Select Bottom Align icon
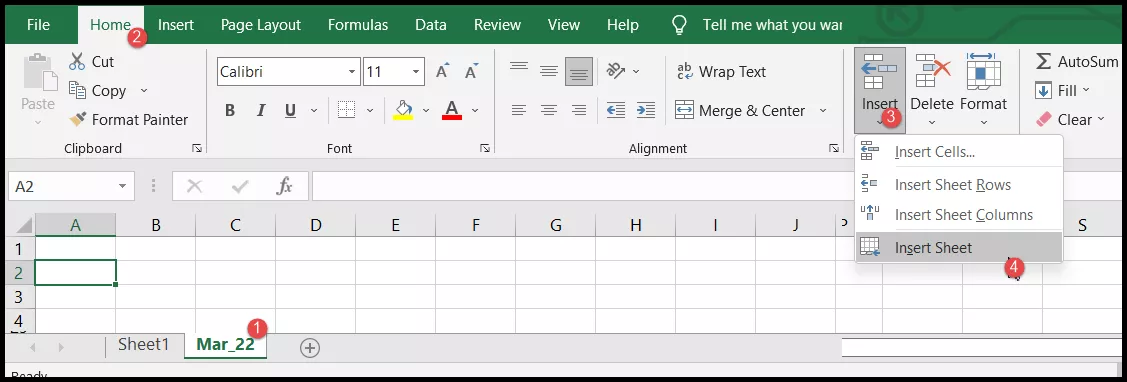Screen dimensions: 1127x382 [x=579, y=71]
